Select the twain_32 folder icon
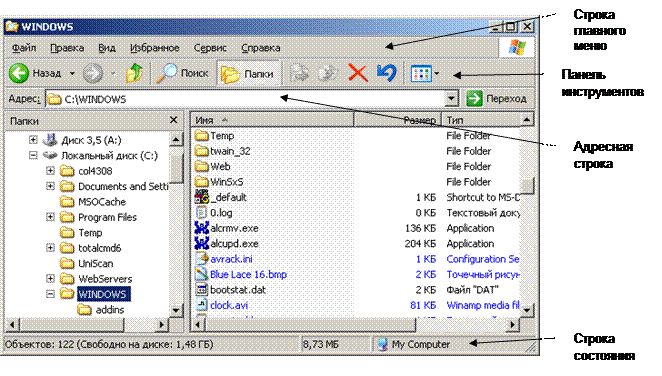Screen dimensions: 662x376 (x=201, y=151)
